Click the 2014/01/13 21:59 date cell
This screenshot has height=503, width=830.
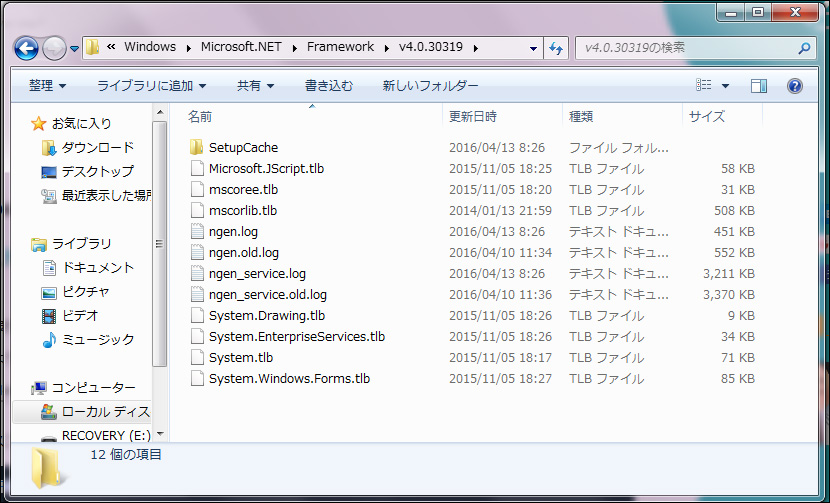[x=500, y=211]
